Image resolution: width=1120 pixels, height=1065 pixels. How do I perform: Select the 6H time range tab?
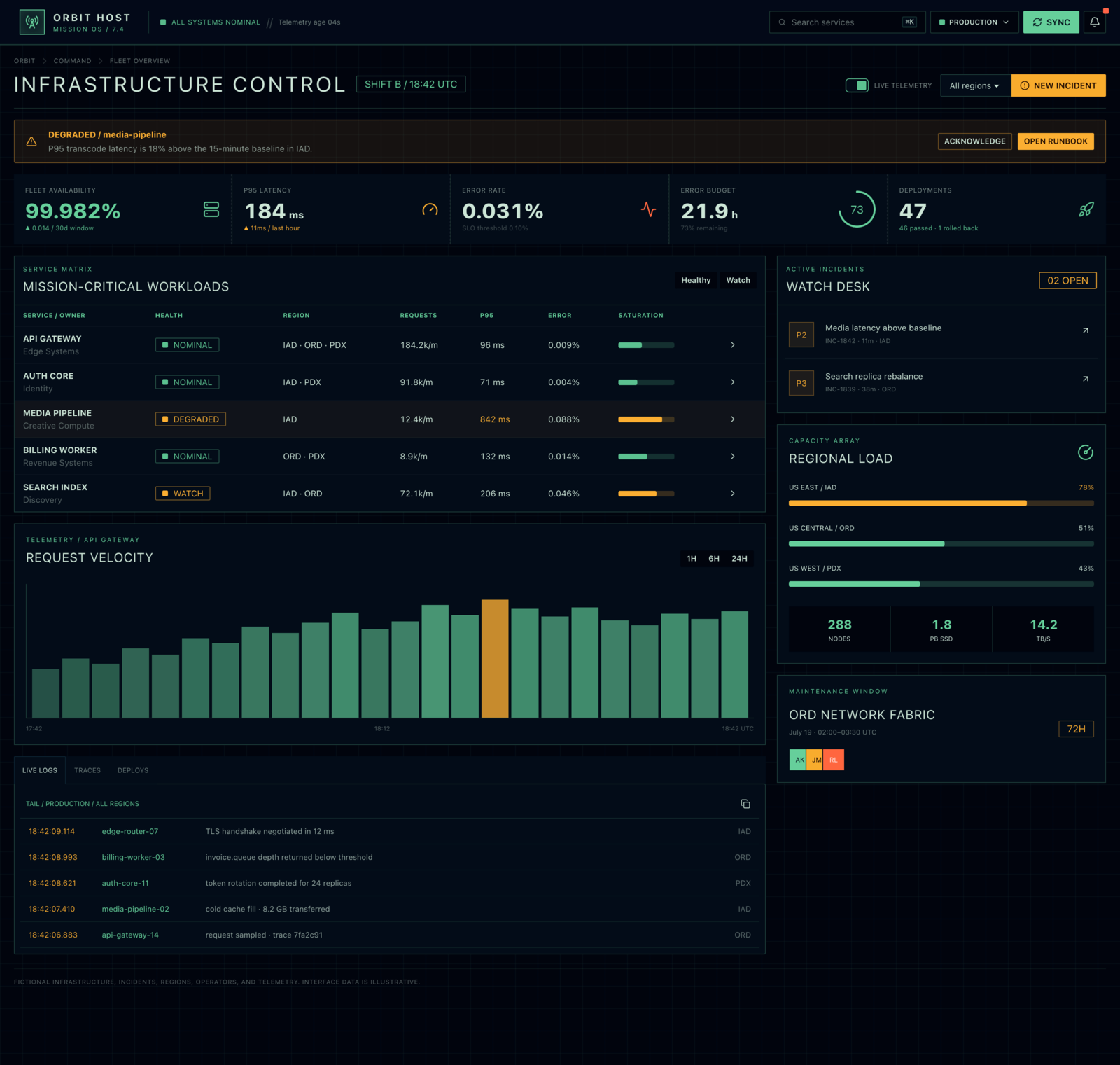(714, 559)
